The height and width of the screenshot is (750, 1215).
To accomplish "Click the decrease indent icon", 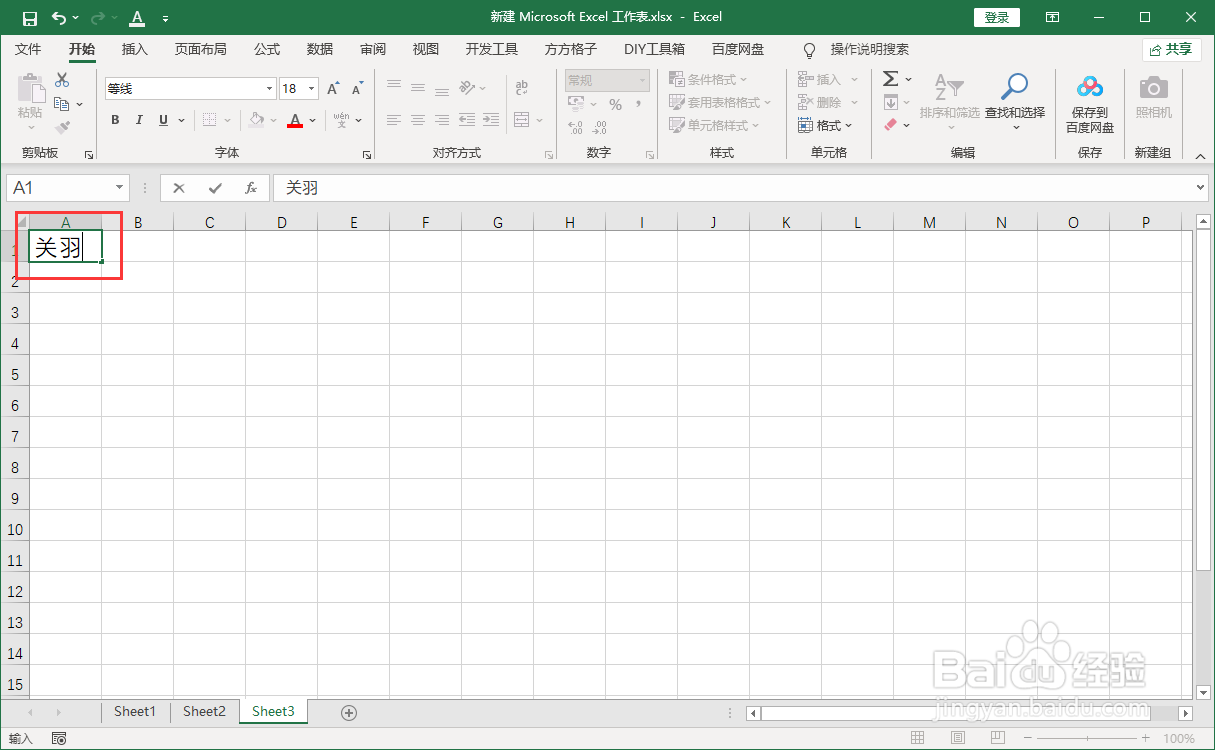I will [466, 120].
